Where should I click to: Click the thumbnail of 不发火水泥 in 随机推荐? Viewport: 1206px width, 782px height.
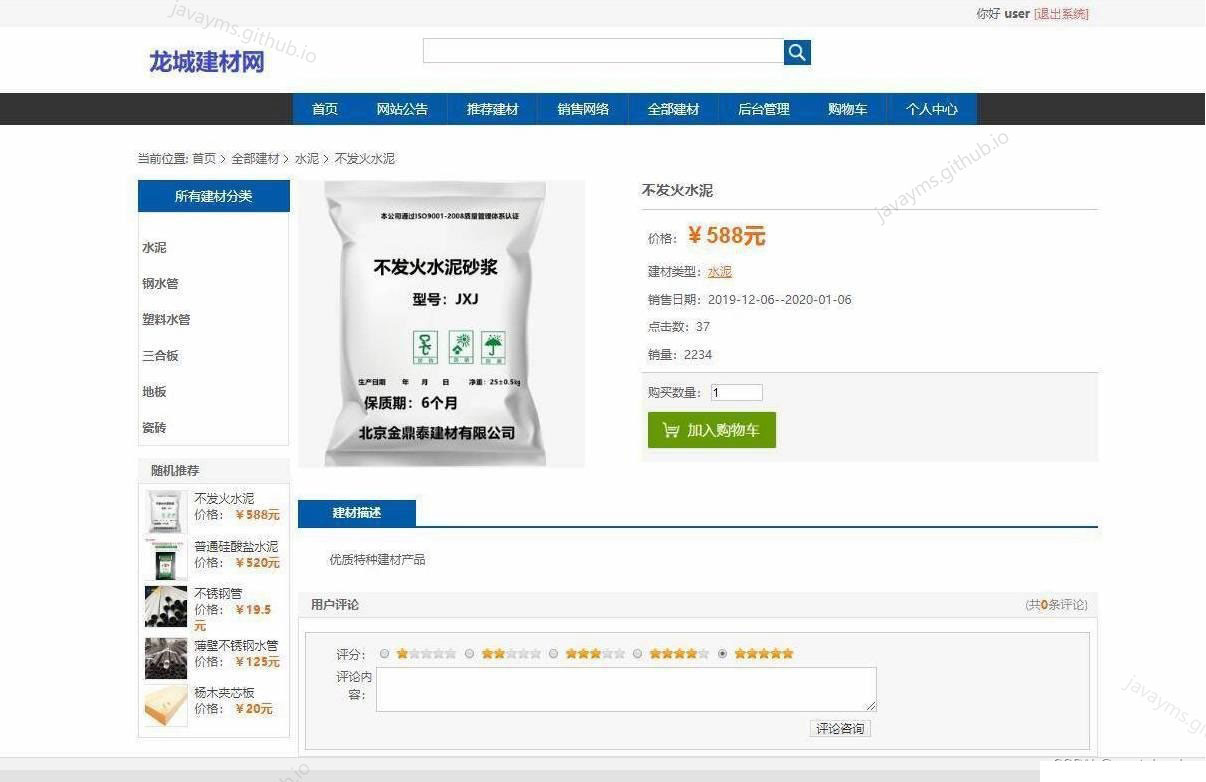[165, 510]
